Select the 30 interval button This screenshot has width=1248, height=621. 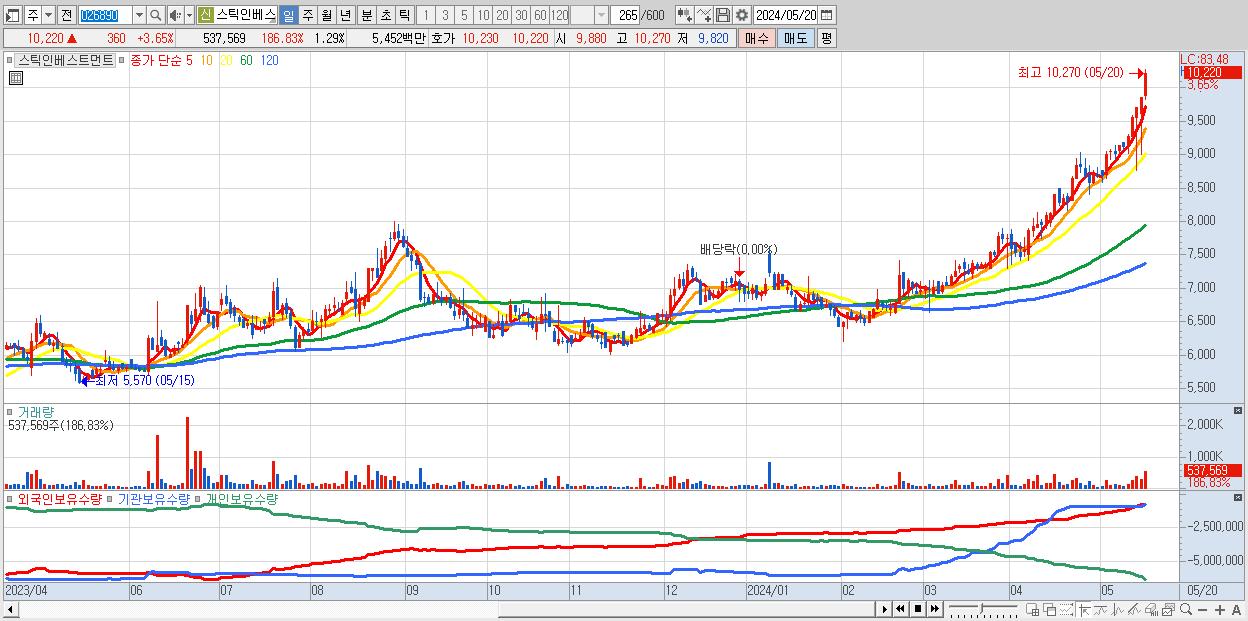click(x=521, y=15)
